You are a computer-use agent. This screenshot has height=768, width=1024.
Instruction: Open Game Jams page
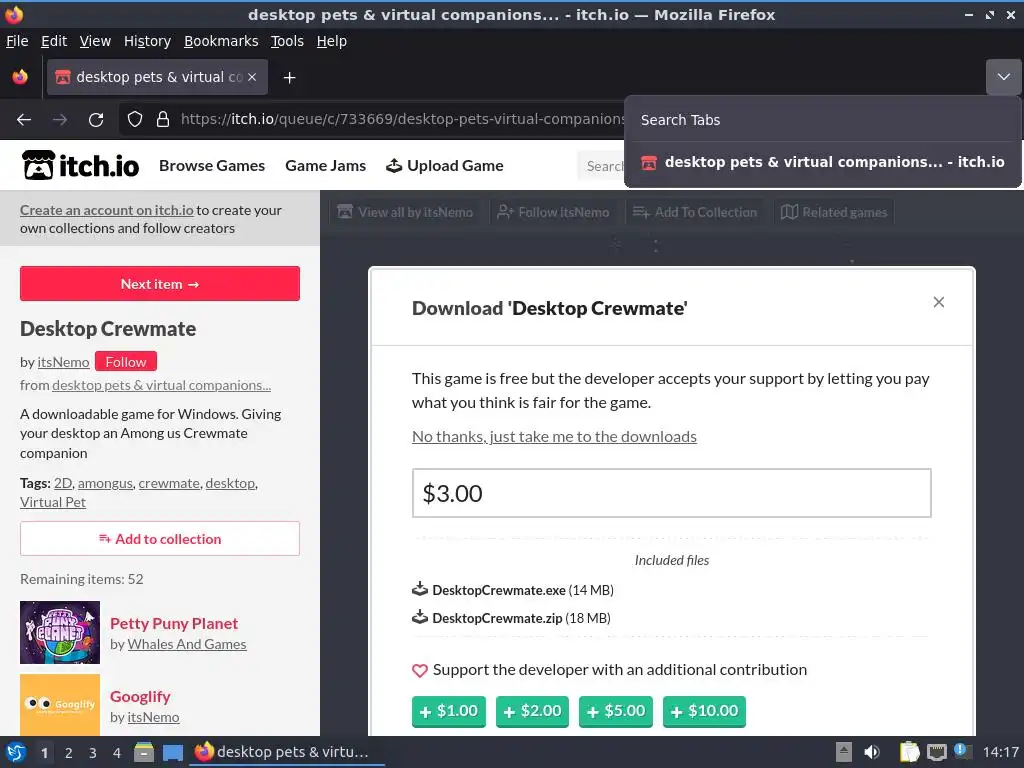click(325, 166)
